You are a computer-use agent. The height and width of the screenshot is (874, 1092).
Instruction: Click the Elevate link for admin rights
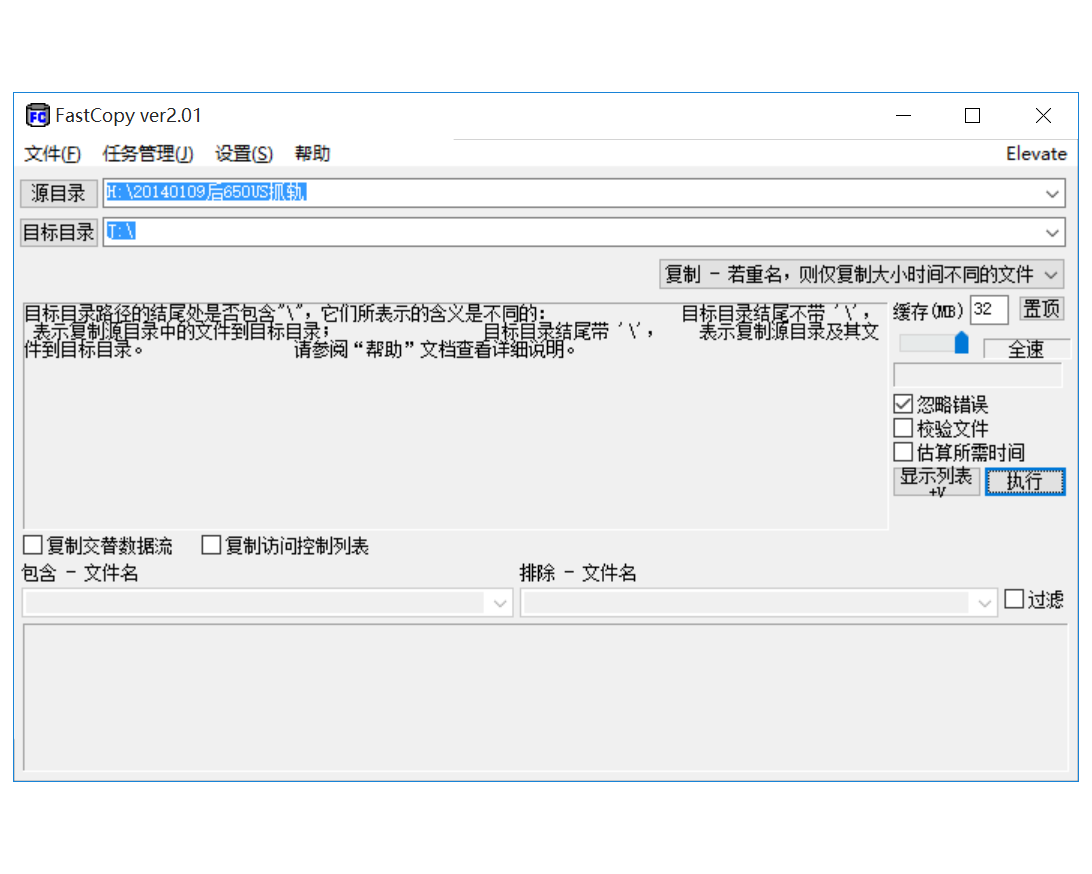1037,153
